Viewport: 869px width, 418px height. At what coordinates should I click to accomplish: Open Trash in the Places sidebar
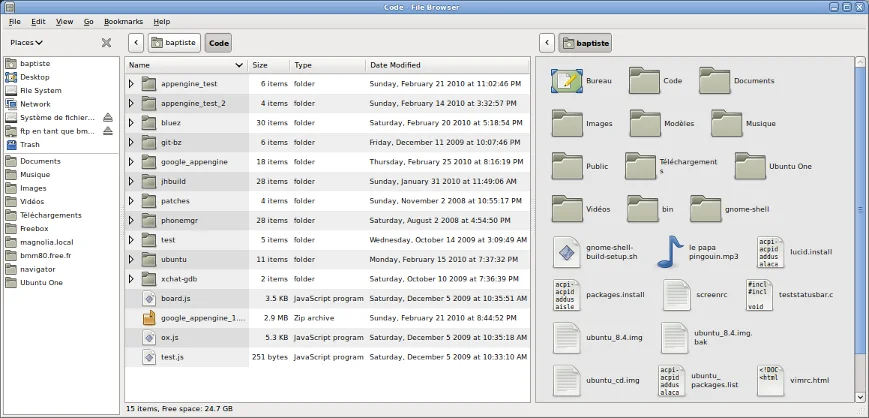pos(30,144)
